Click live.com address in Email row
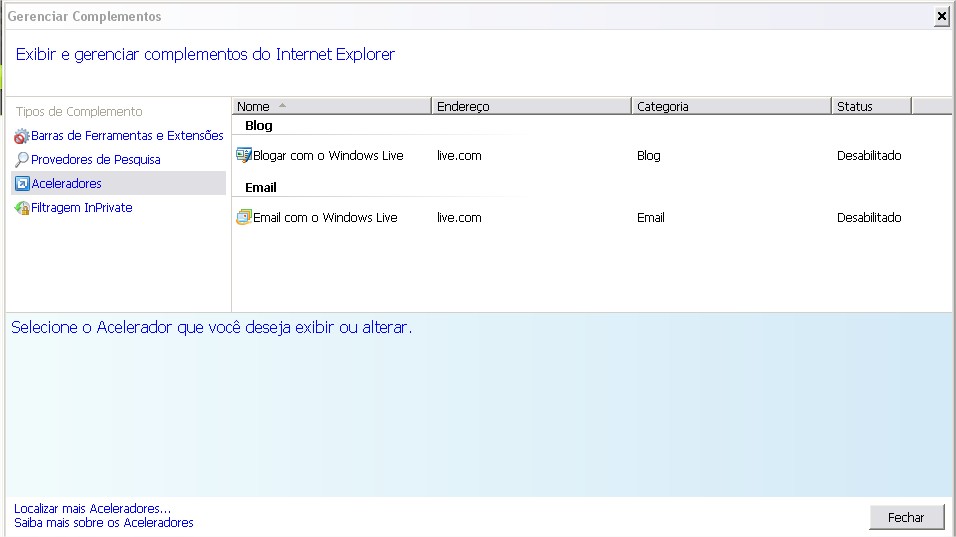956x537 pixels. tap(459, 218)
